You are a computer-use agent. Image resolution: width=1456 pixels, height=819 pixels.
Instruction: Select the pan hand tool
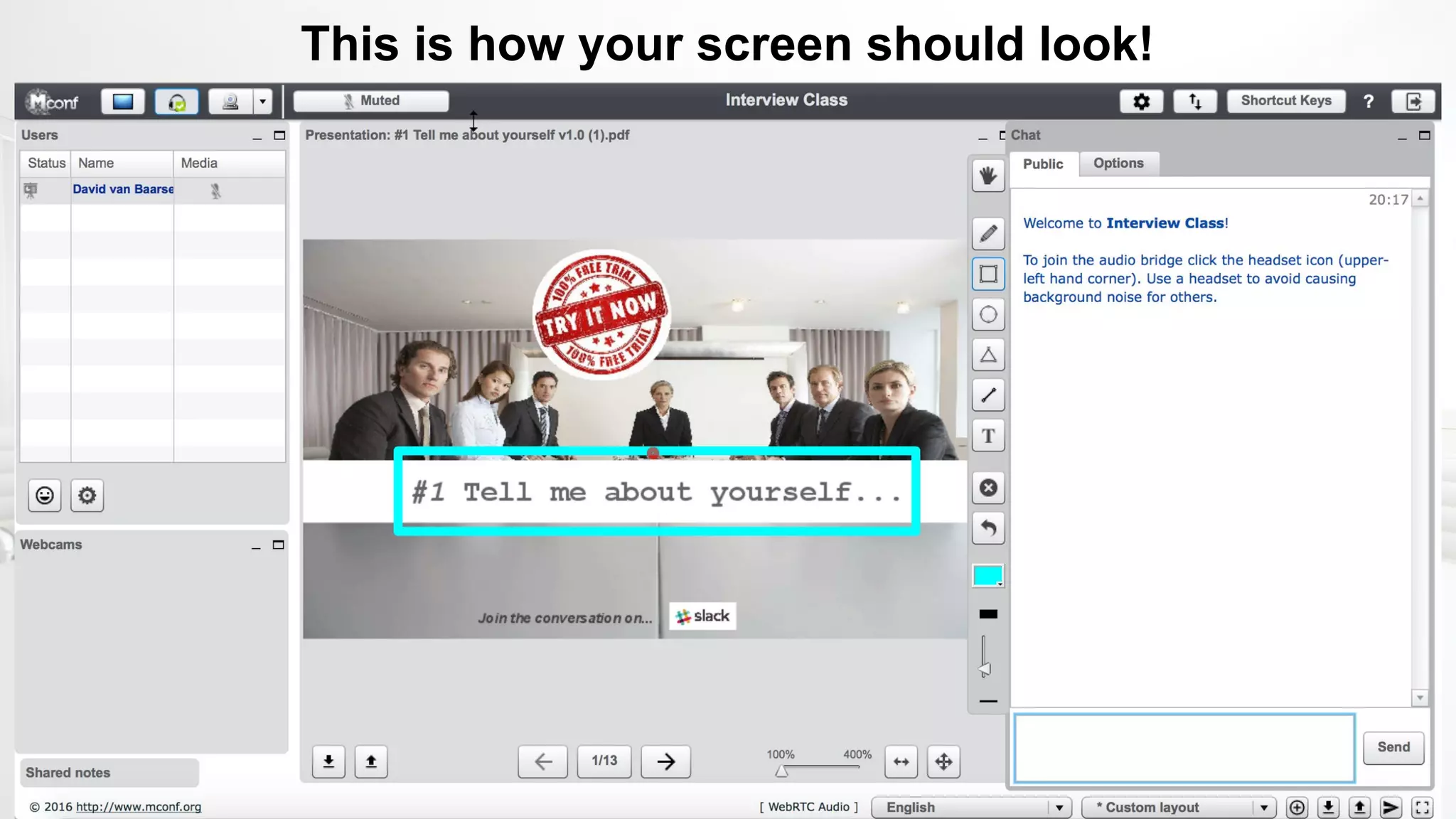tap(988, 176)
